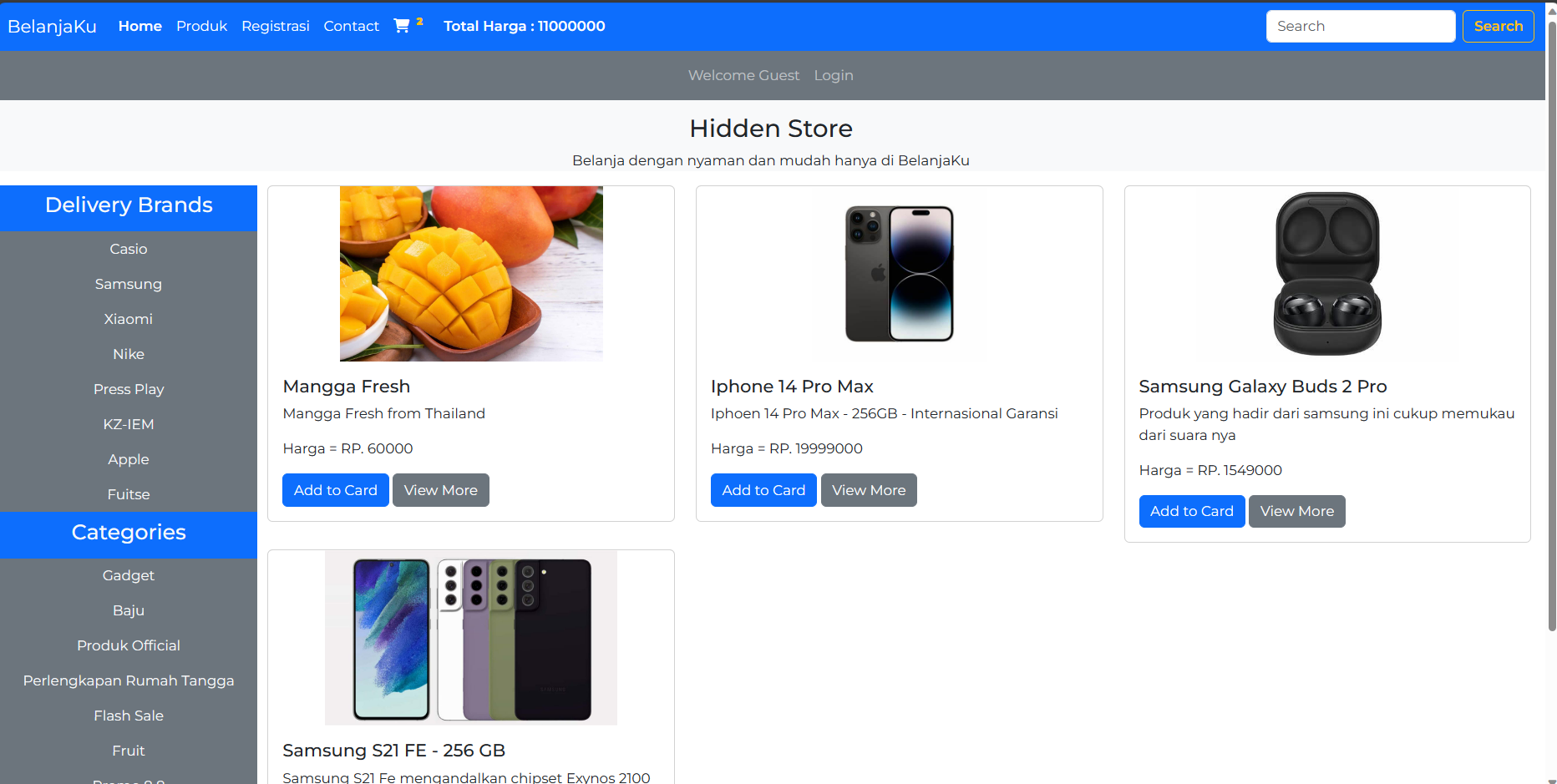The width and height of the screenshot is (1557, 784).
Task: Choose the Flash Sale category
Action: click(x=129, y=716)
